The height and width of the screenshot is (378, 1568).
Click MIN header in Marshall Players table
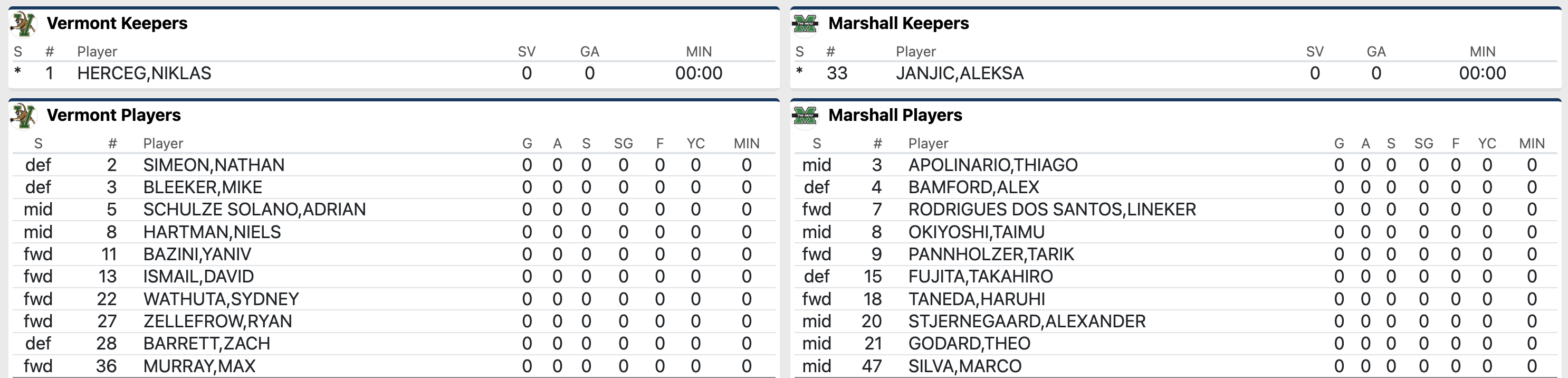pyautogui.click(x=1532, y=144)
